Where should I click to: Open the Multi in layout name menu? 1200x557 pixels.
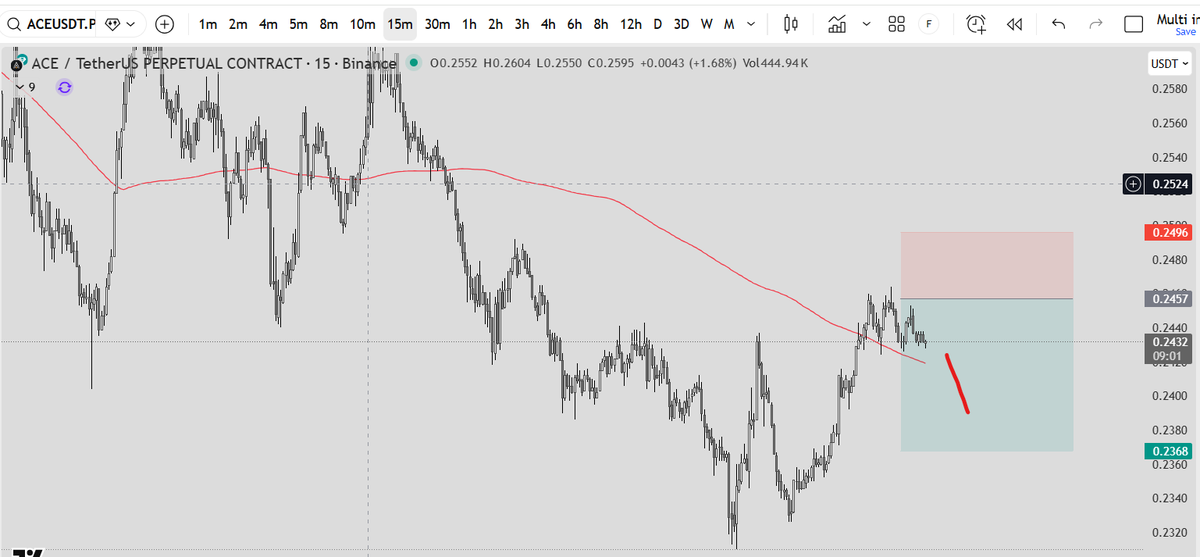coord(1177,18)
